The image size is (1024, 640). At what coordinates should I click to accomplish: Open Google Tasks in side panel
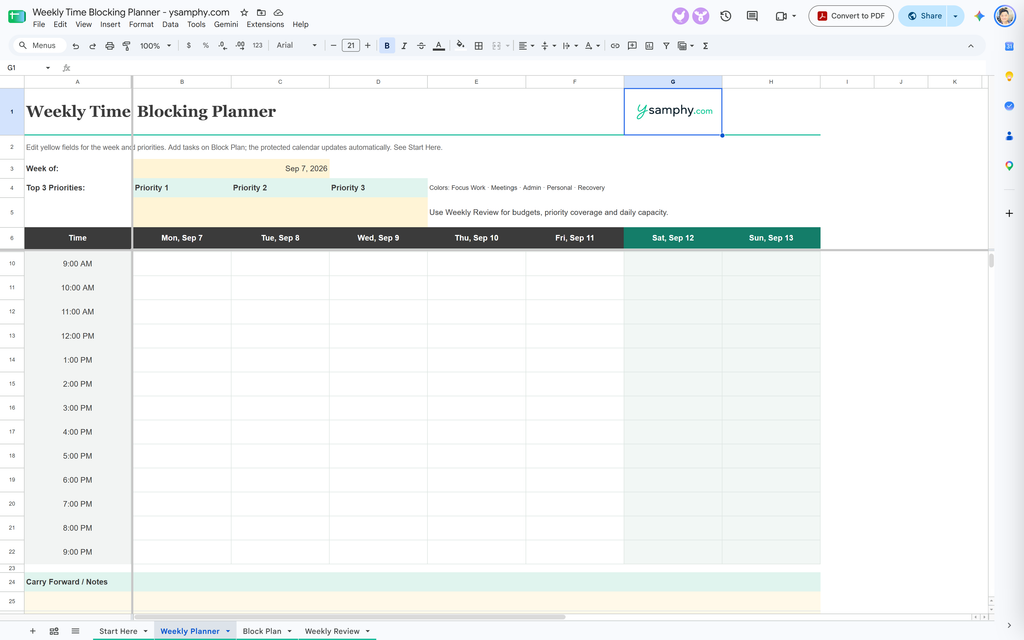(x=1009, y=106)
